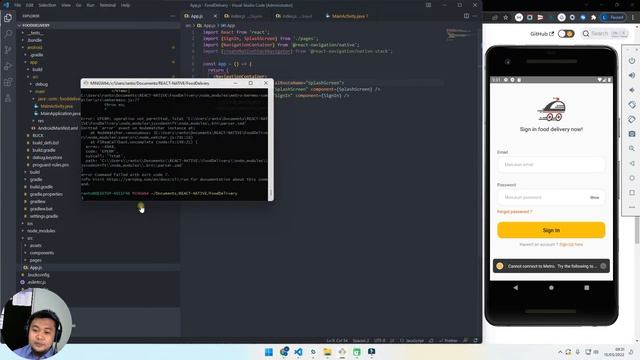Open the Edit menu
640x360 pixels.
pos(30,5)
